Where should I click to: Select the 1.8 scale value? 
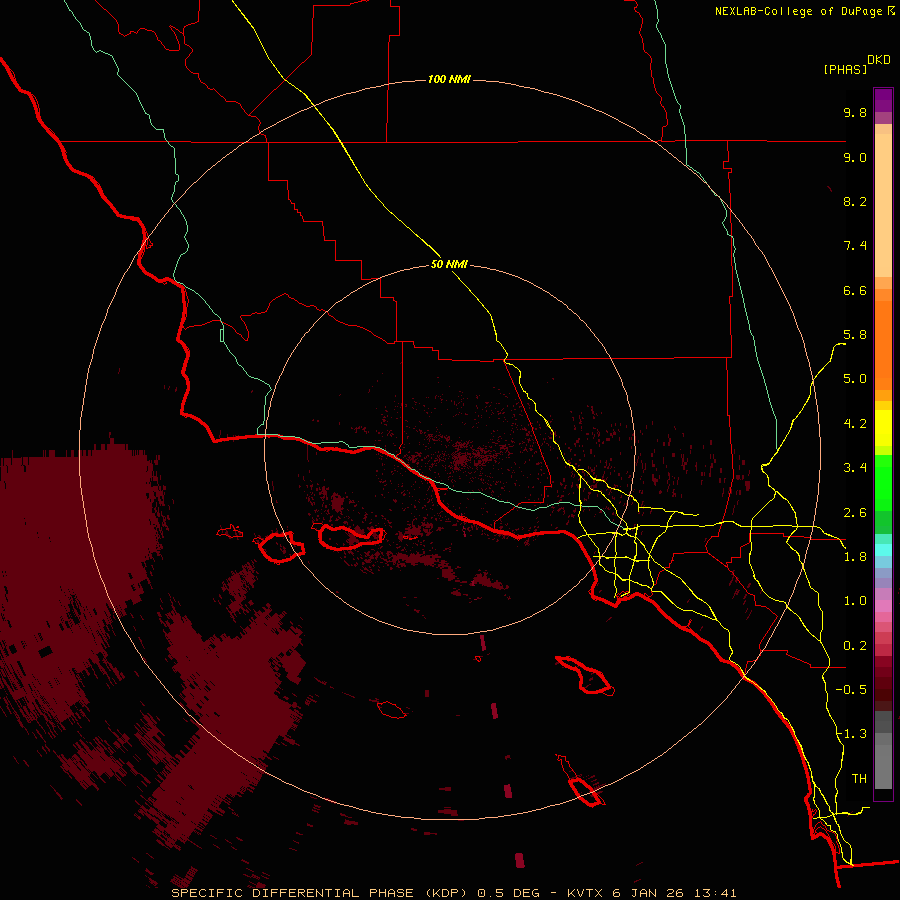(855, 557)
